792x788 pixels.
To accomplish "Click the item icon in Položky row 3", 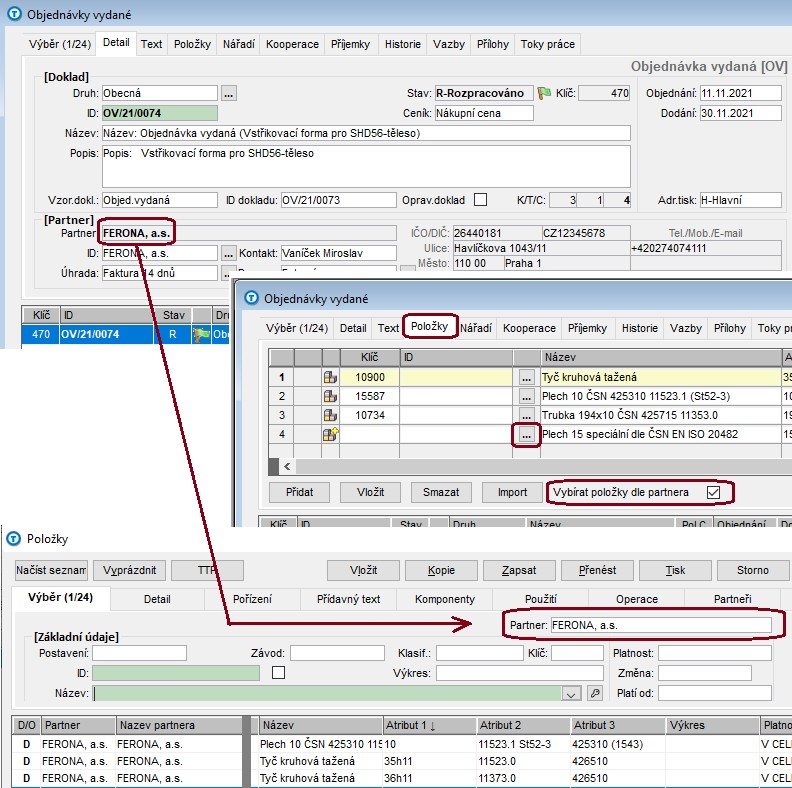I will 330,415.
